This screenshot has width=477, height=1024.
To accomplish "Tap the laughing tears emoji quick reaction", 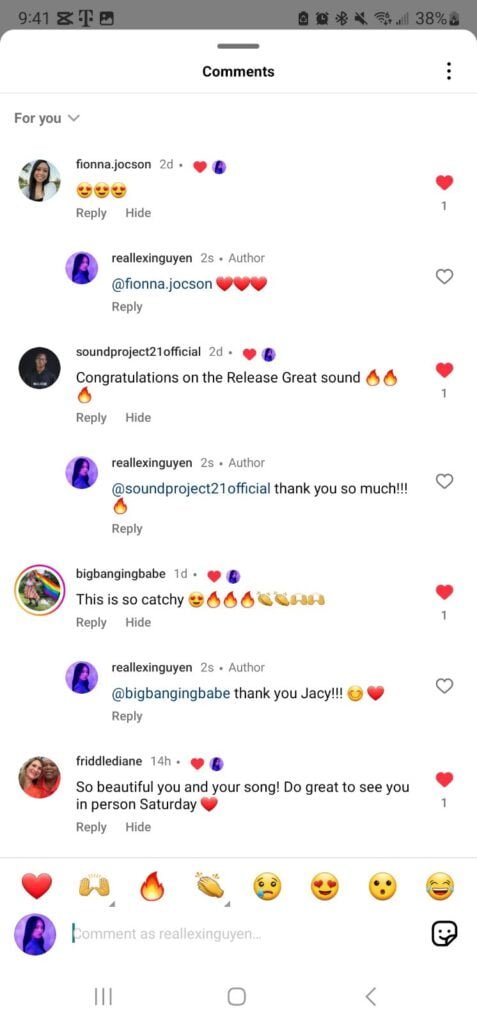I will (440, 887).
